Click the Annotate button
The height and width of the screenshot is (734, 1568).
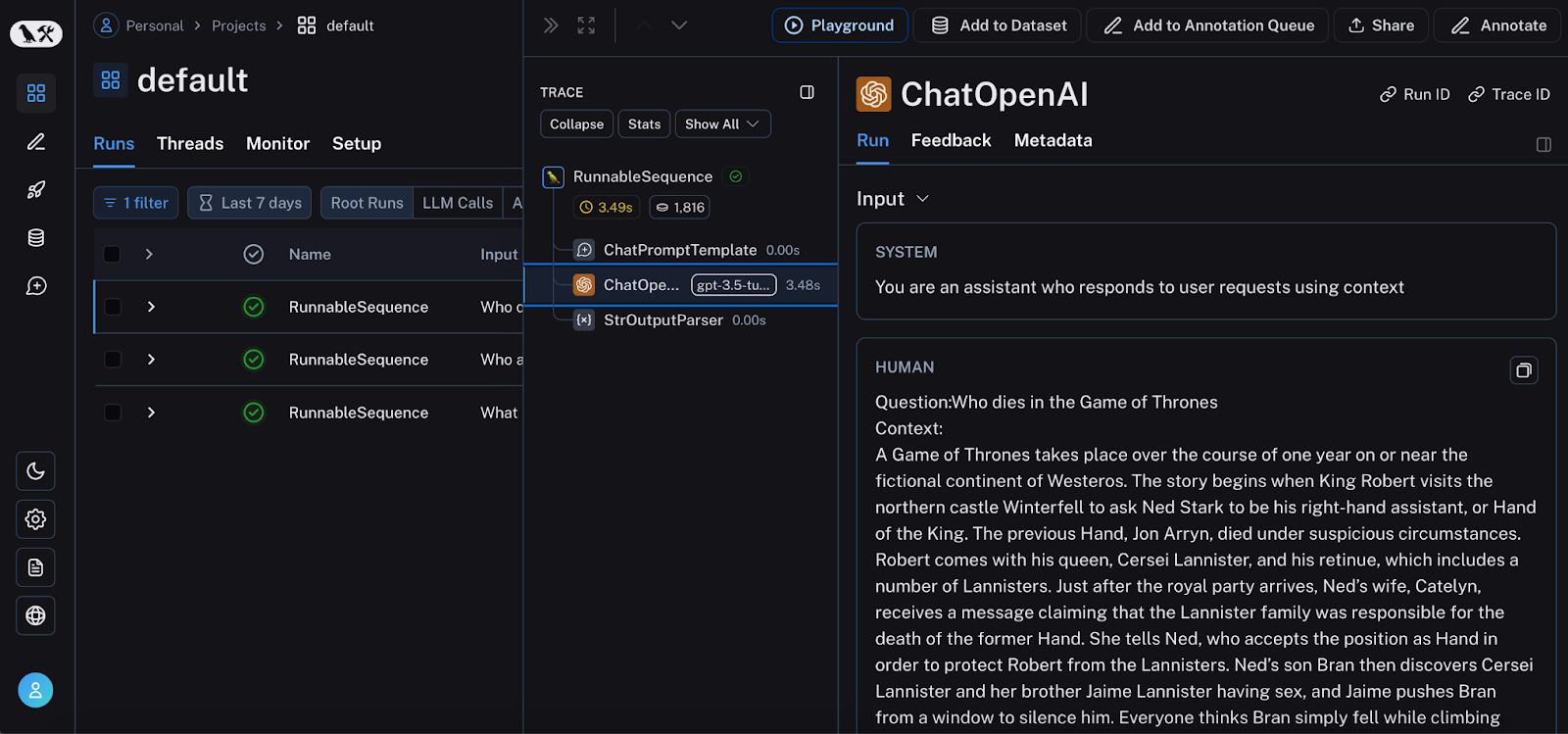(x=1498, y=25)
